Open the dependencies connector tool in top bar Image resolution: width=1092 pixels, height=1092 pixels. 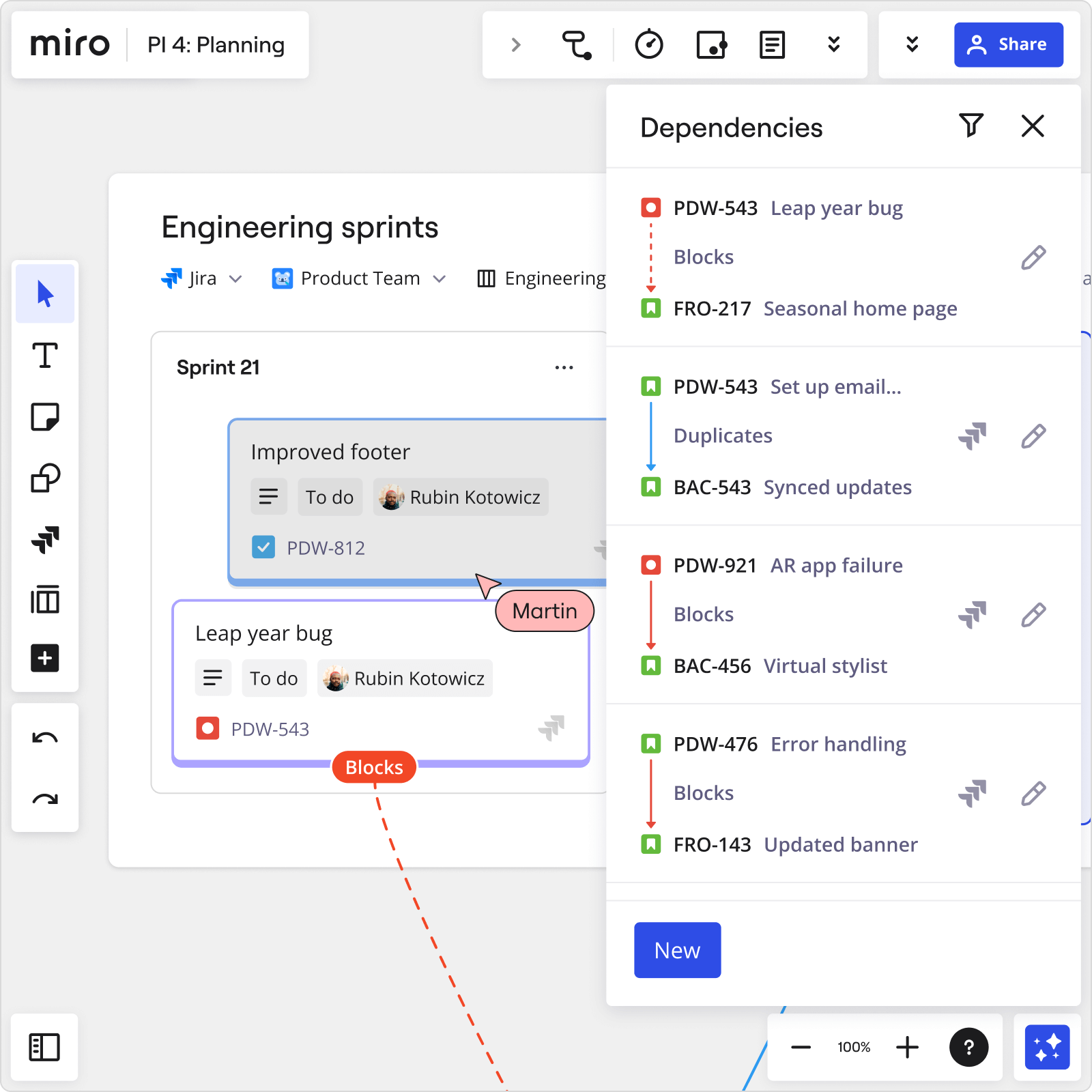[577, 45]
